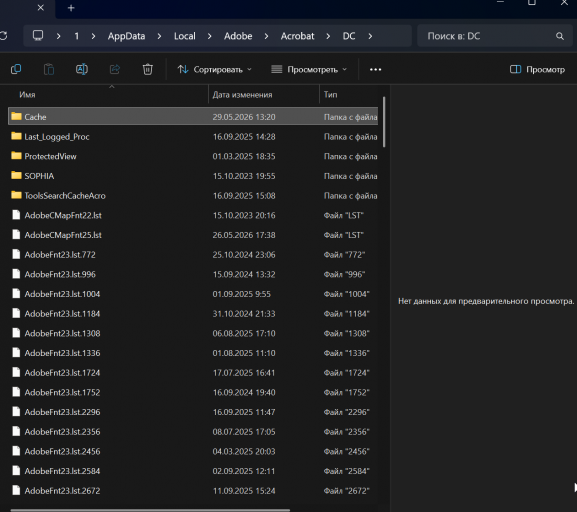Open the three-dot more options menu
This screenshot has height=512, width=577.
(375, 70)
